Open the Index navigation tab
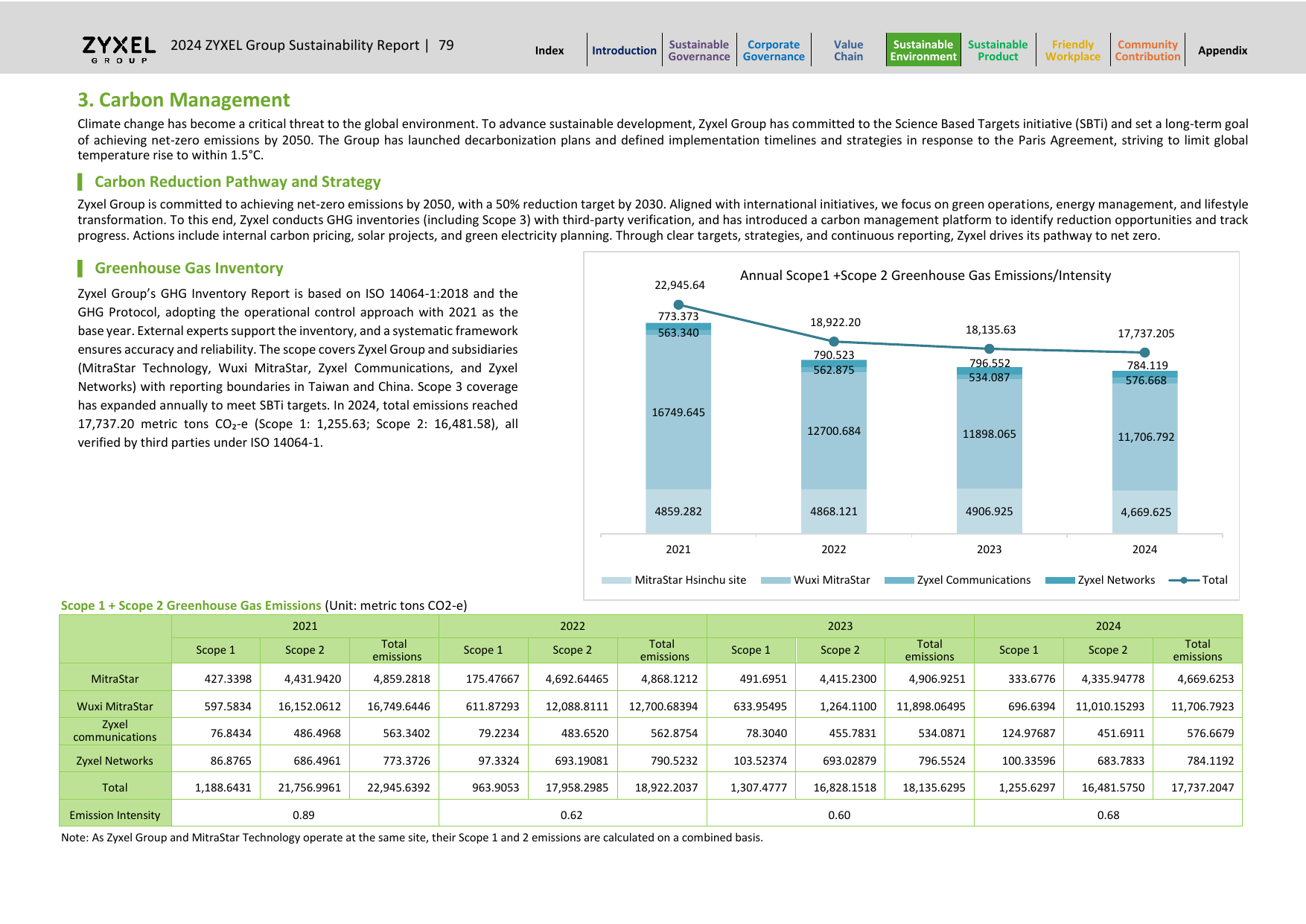The image size is (1306, 924). 550,51
